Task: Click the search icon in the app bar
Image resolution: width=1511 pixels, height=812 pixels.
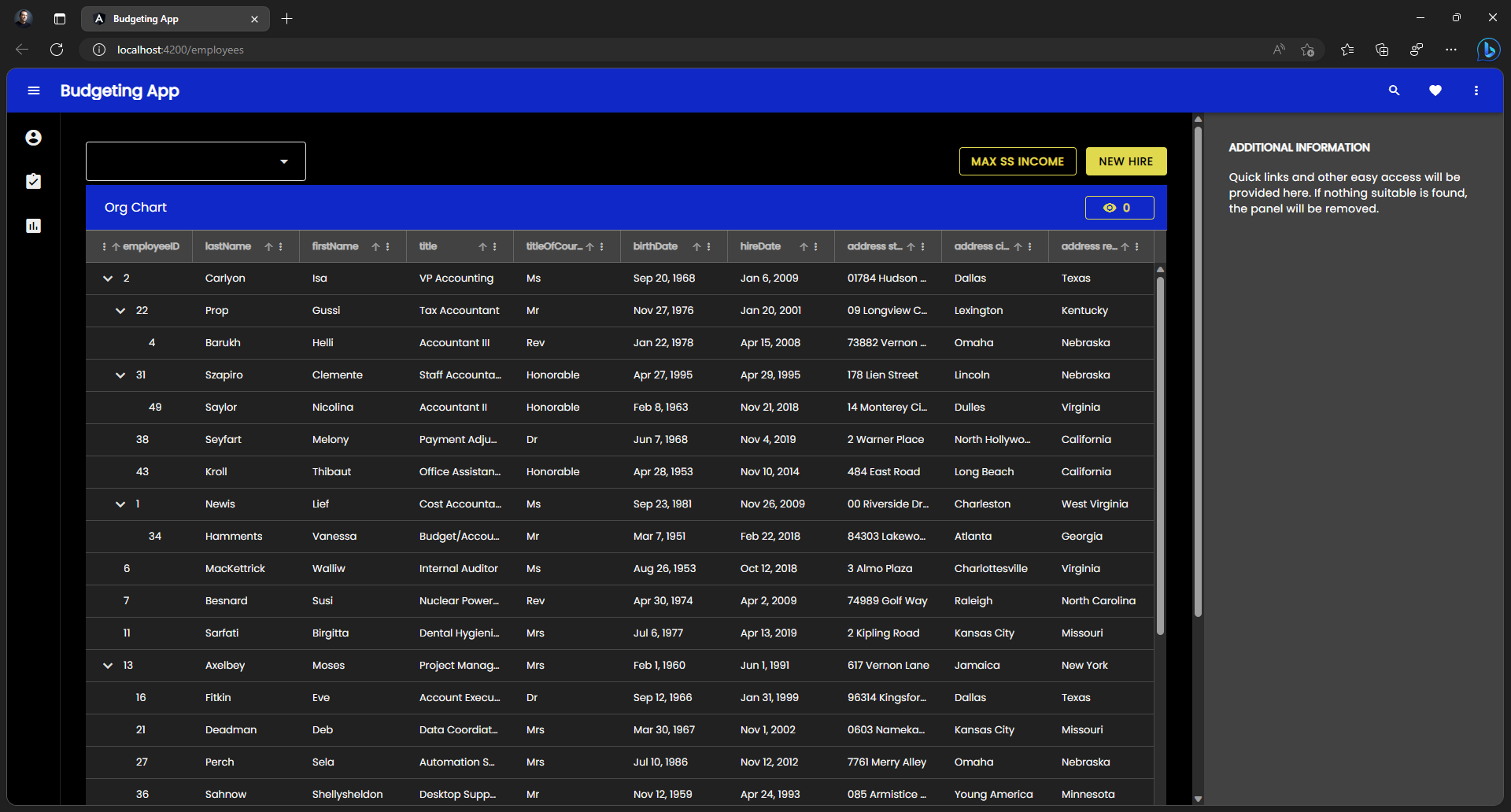Action: coord(1394,90)
